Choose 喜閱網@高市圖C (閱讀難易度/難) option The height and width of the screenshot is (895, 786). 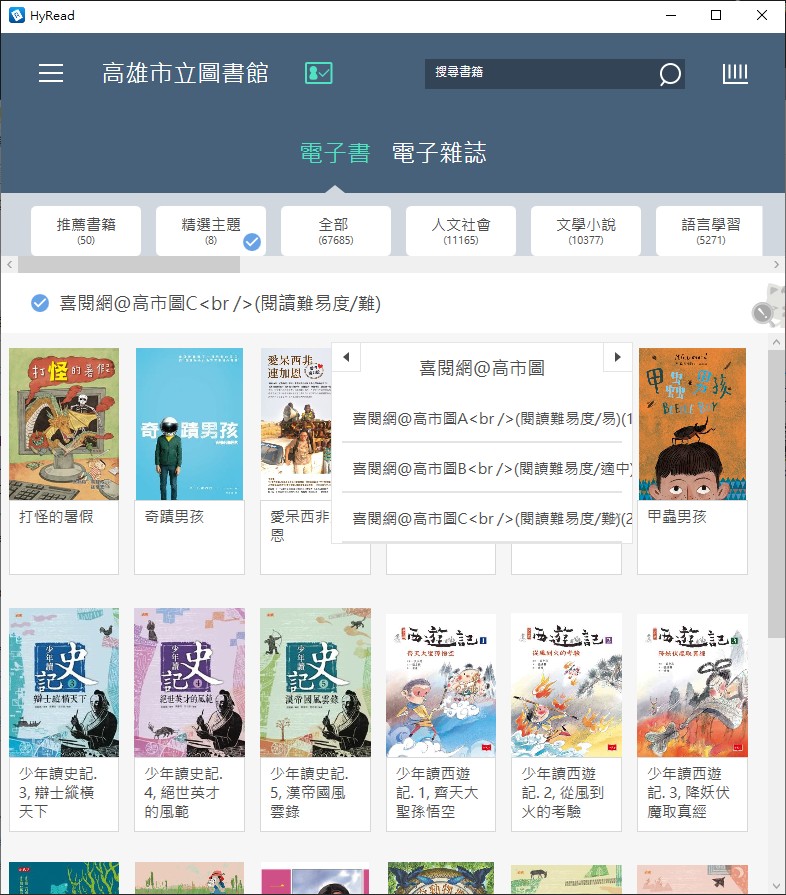[492, 518]
